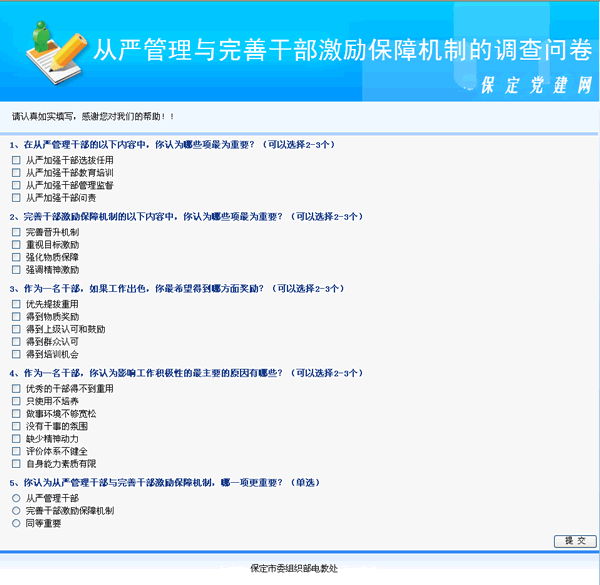This screenshot has height=585, width=600.
Task: Enable 强调精神激励 checkbox
Action: pos(16,270)
